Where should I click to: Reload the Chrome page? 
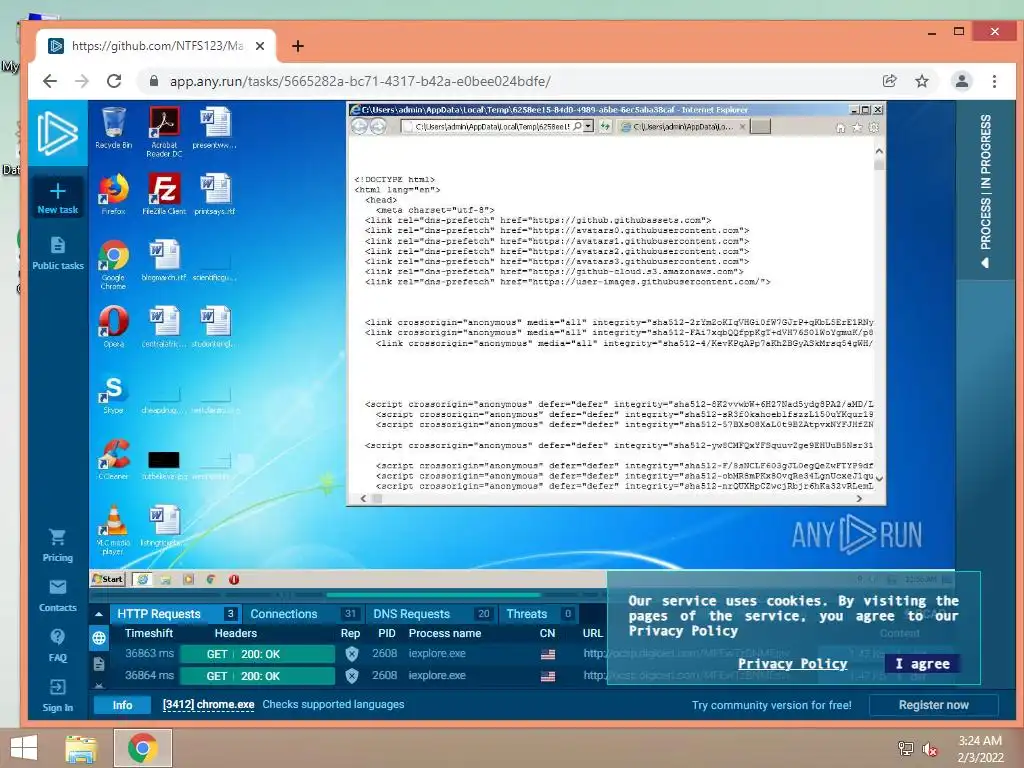[x=114, y=81]
